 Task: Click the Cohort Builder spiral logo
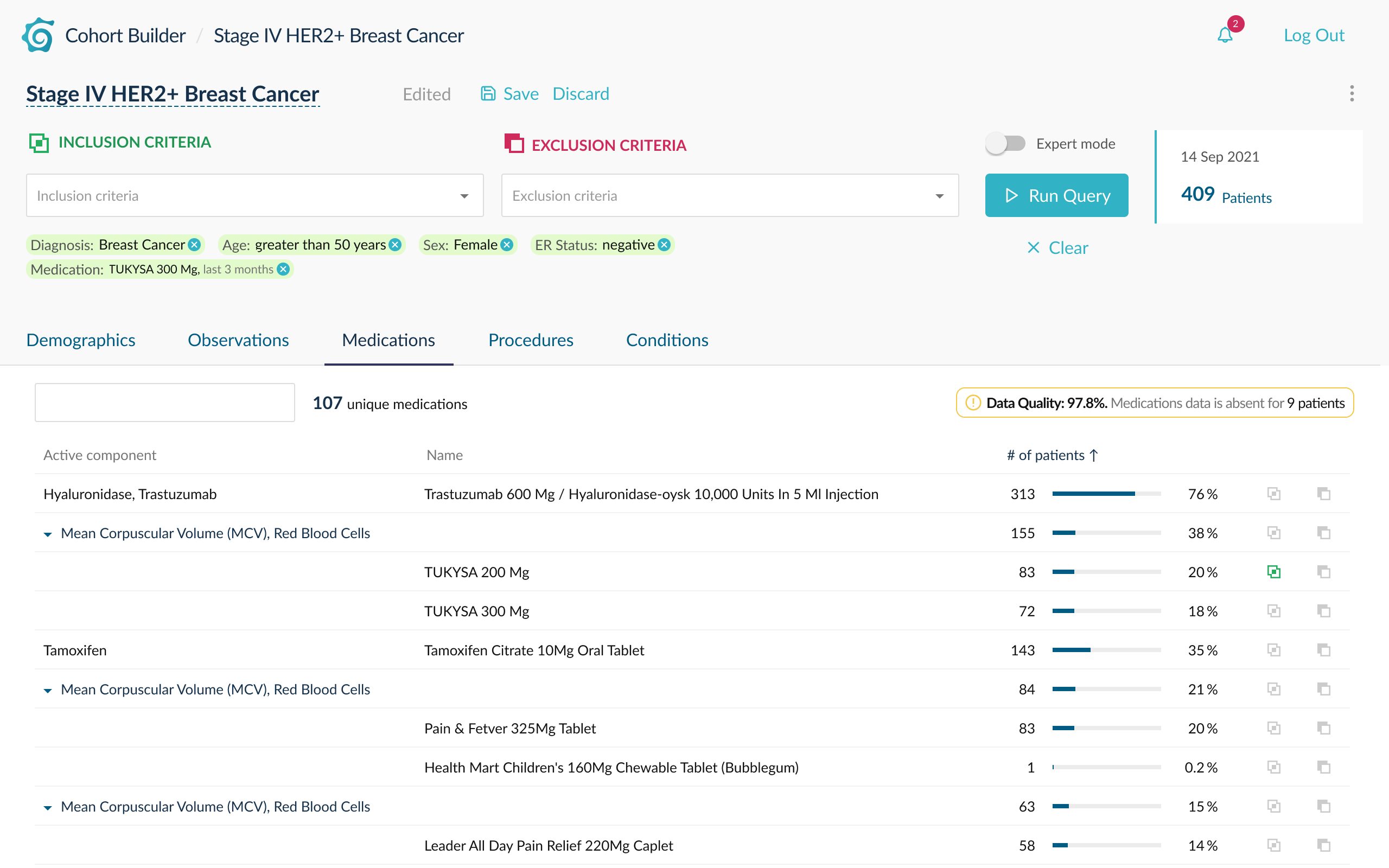38,35
